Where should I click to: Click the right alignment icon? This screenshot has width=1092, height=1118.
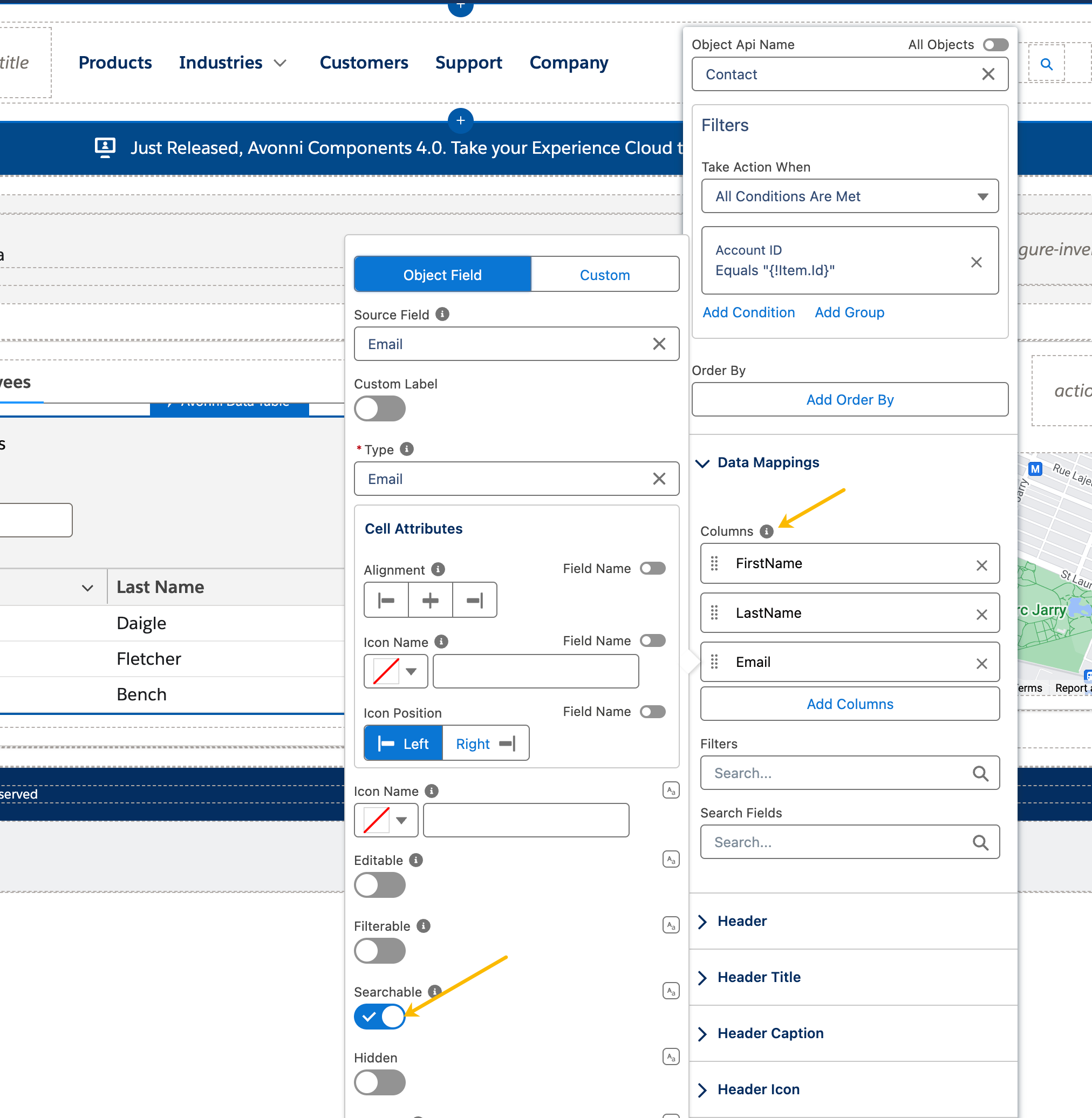pyautogui.click(x=474, y=600)
